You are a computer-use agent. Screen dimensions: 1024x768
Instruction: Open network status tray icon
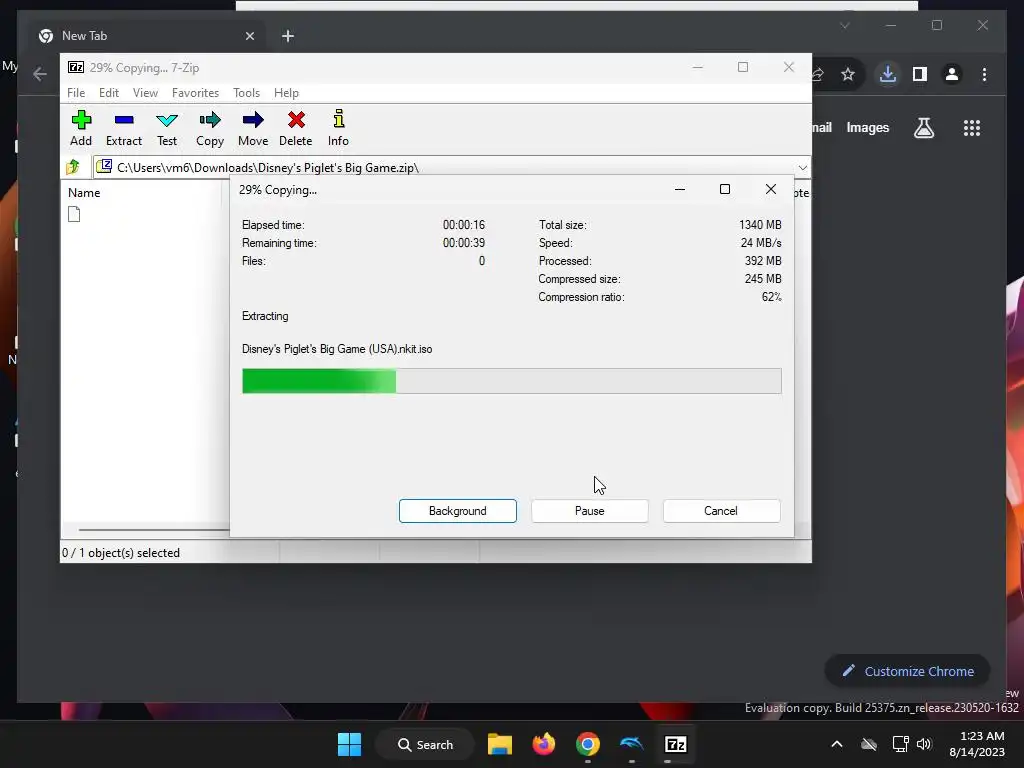click(901, 744)
